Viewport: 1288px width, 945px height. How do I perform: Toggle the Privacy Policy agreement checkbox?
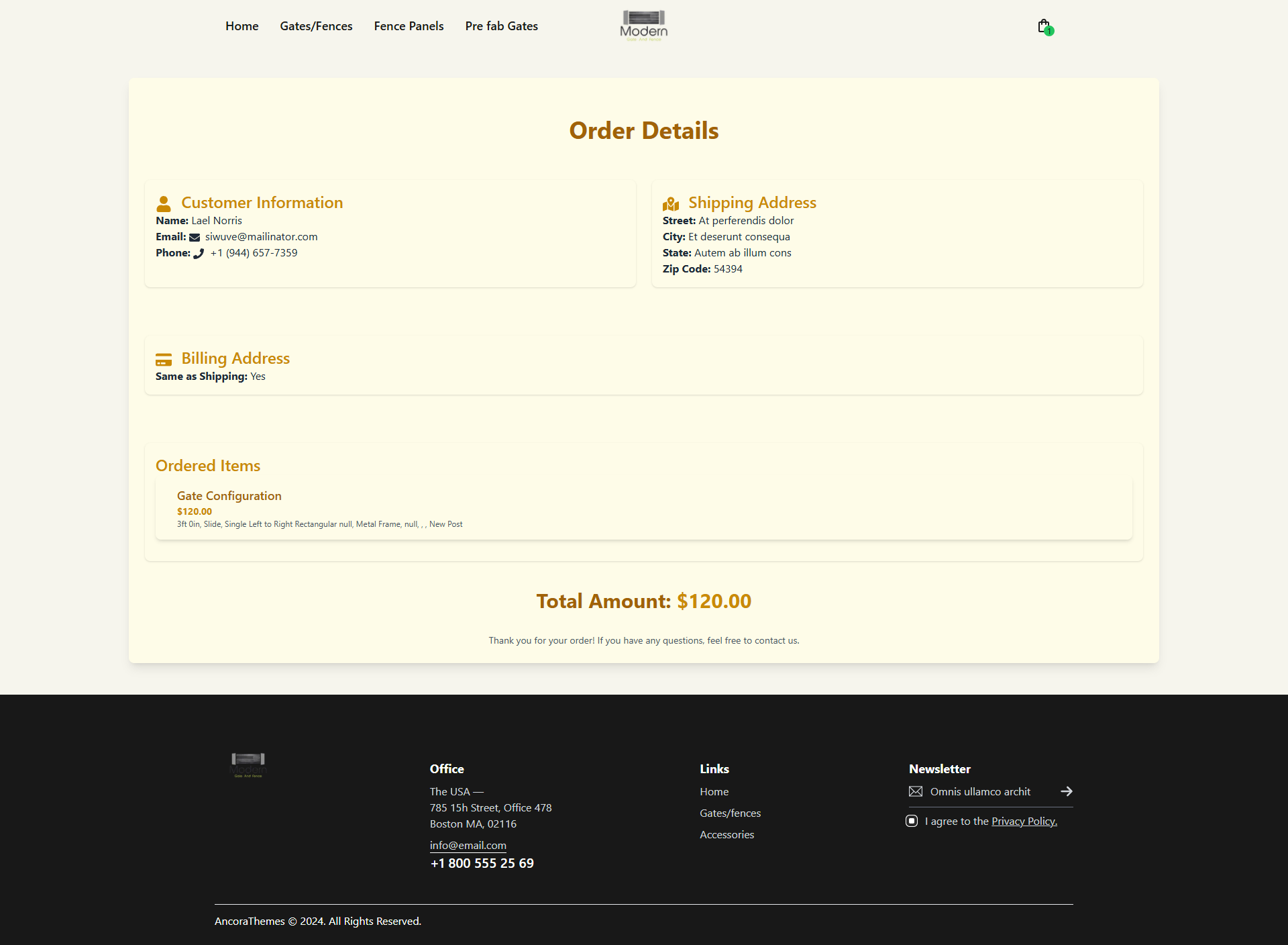point(912,821)
